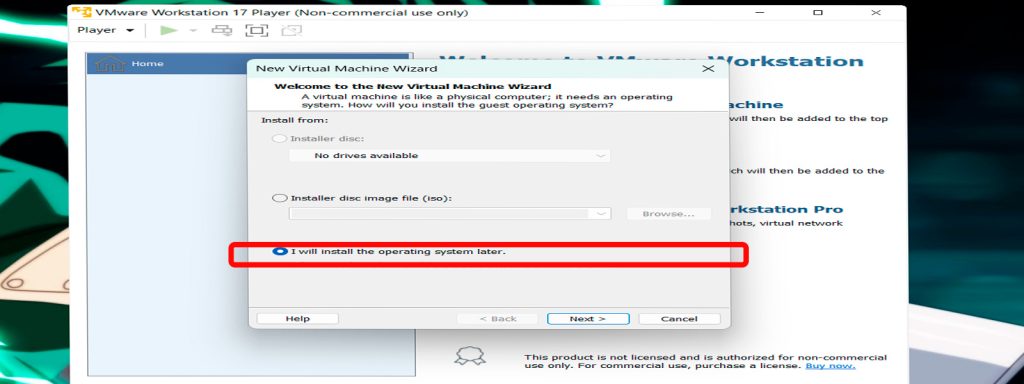This screenshot has height=384, width=1024.
Task: Click 'This product is not licensed' notice text
Action: coord(705,362)
